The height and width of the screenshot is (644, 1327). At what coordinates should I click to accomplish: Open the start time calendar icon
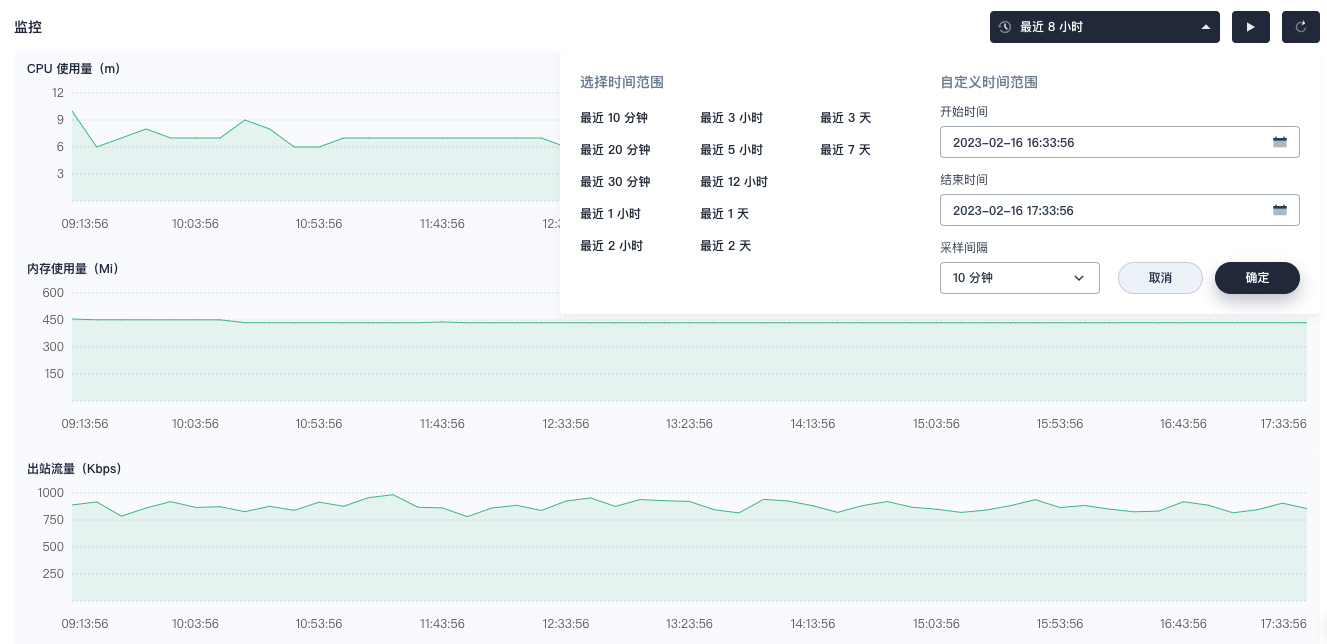click(x=1279, y=142)
